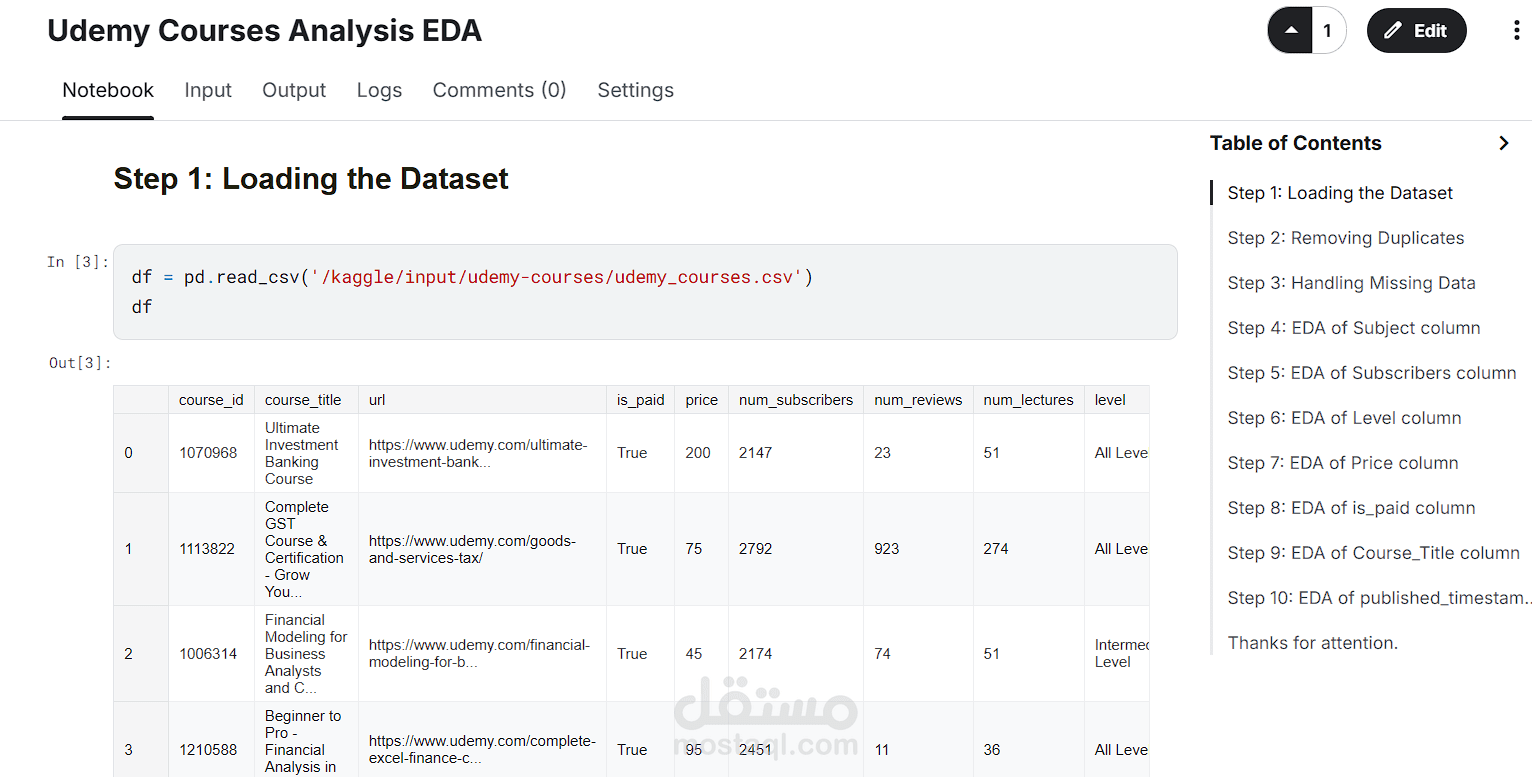Viewport: 1532px width, 777px height.
Task: Jump to Step 1: Loading the Dataset in contents
Action: 1340,193
